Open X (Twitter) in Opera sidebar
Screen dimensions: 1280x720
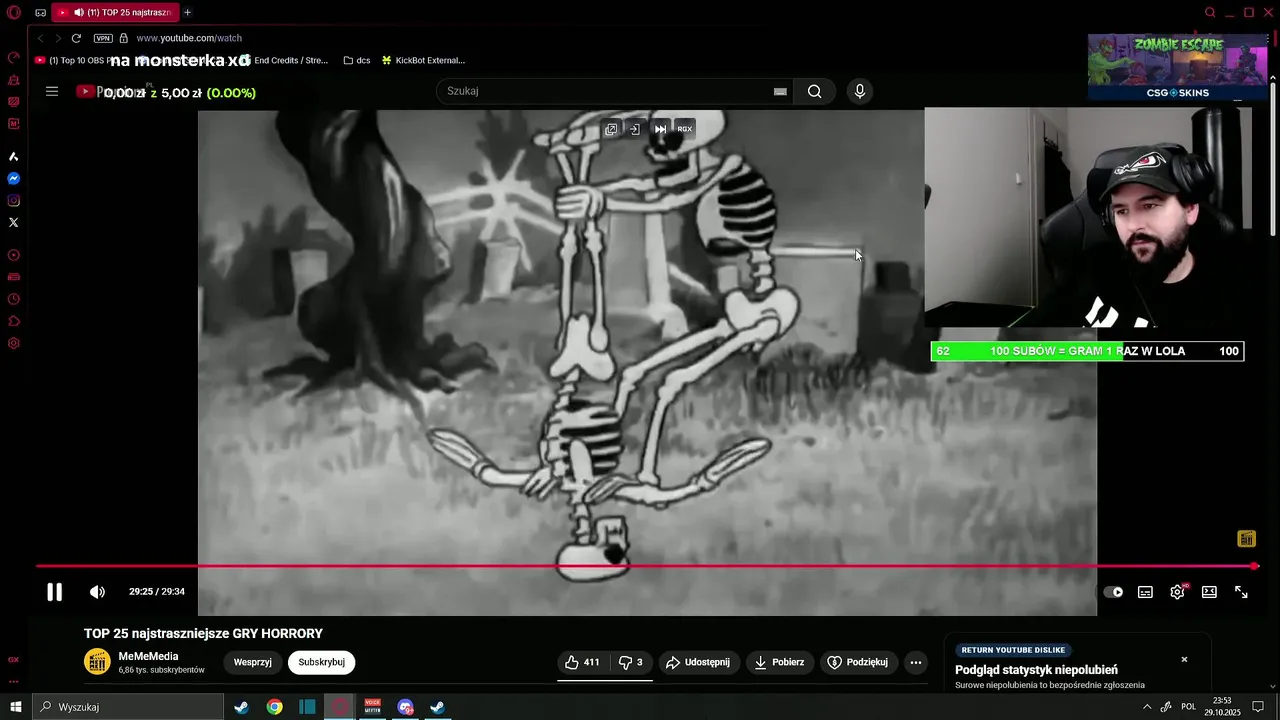(x=14, y=223)
